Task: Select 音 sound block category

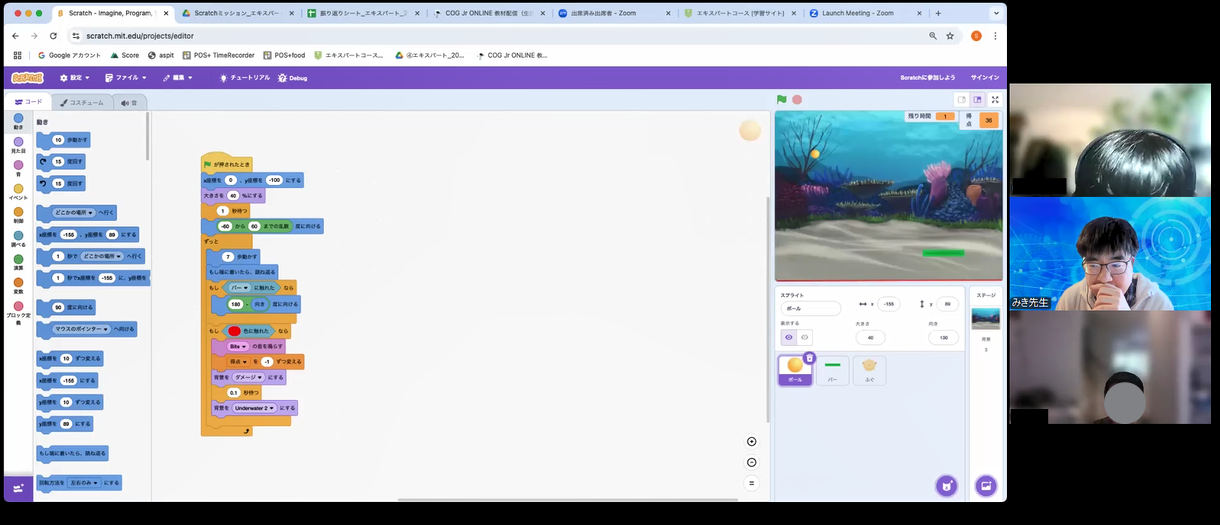Action: tap(18, 168)
